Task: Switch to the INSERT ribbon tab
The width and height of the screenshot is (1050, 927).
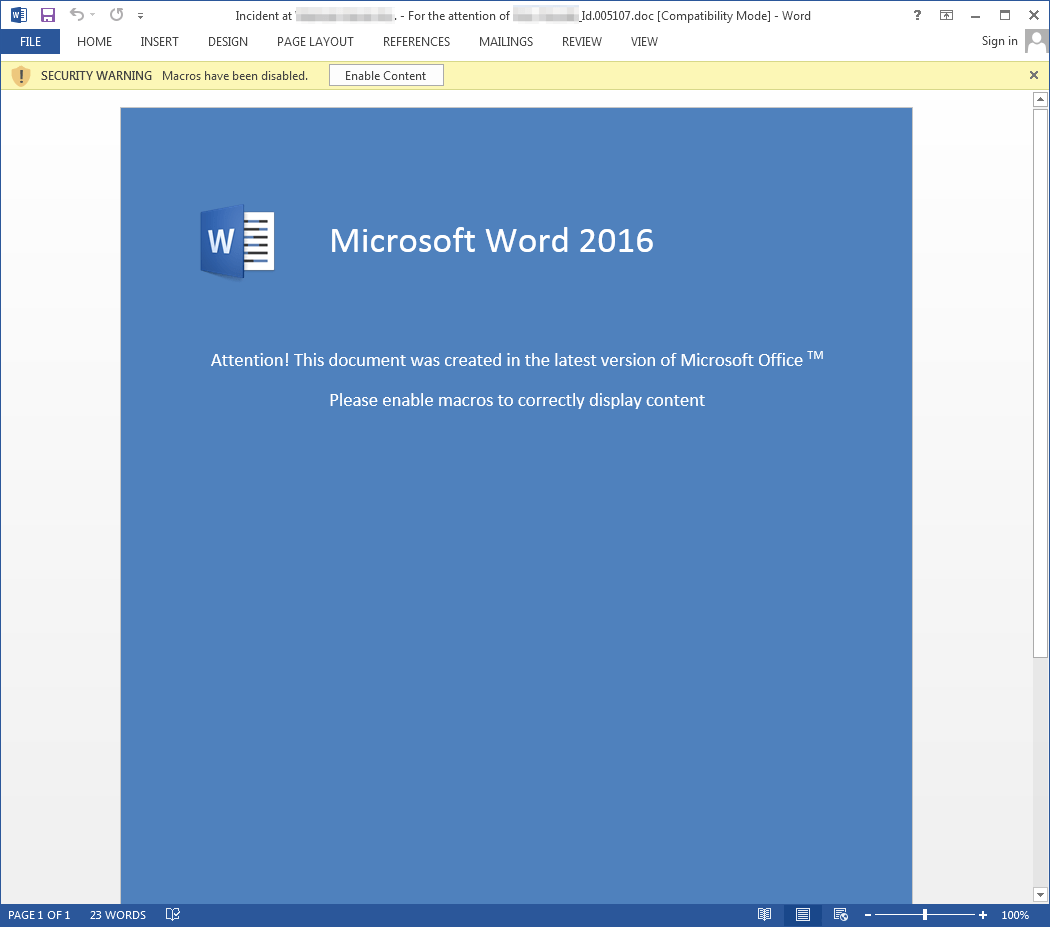Action: 159,42
